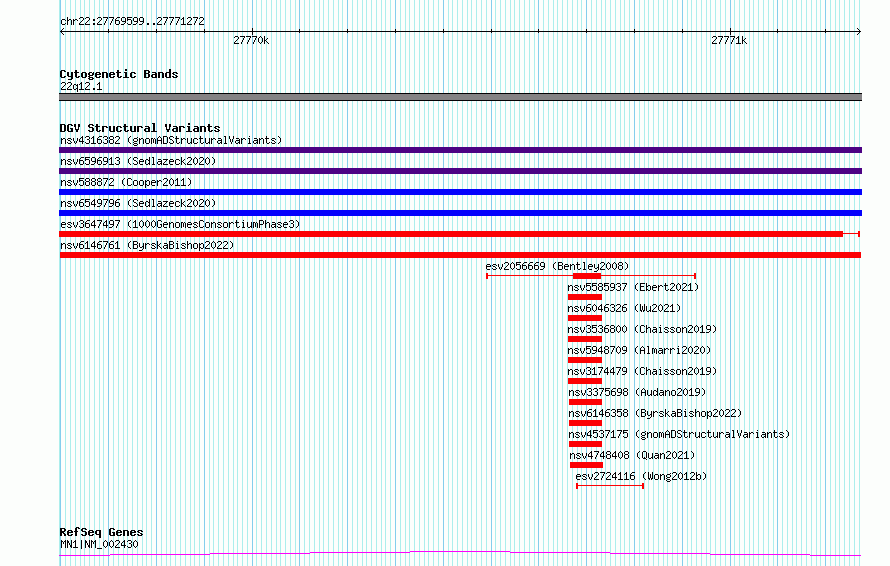Click the red bar under nsv3536800
The width and height of the screenshot is (890, 566).
tap(585, 339)
